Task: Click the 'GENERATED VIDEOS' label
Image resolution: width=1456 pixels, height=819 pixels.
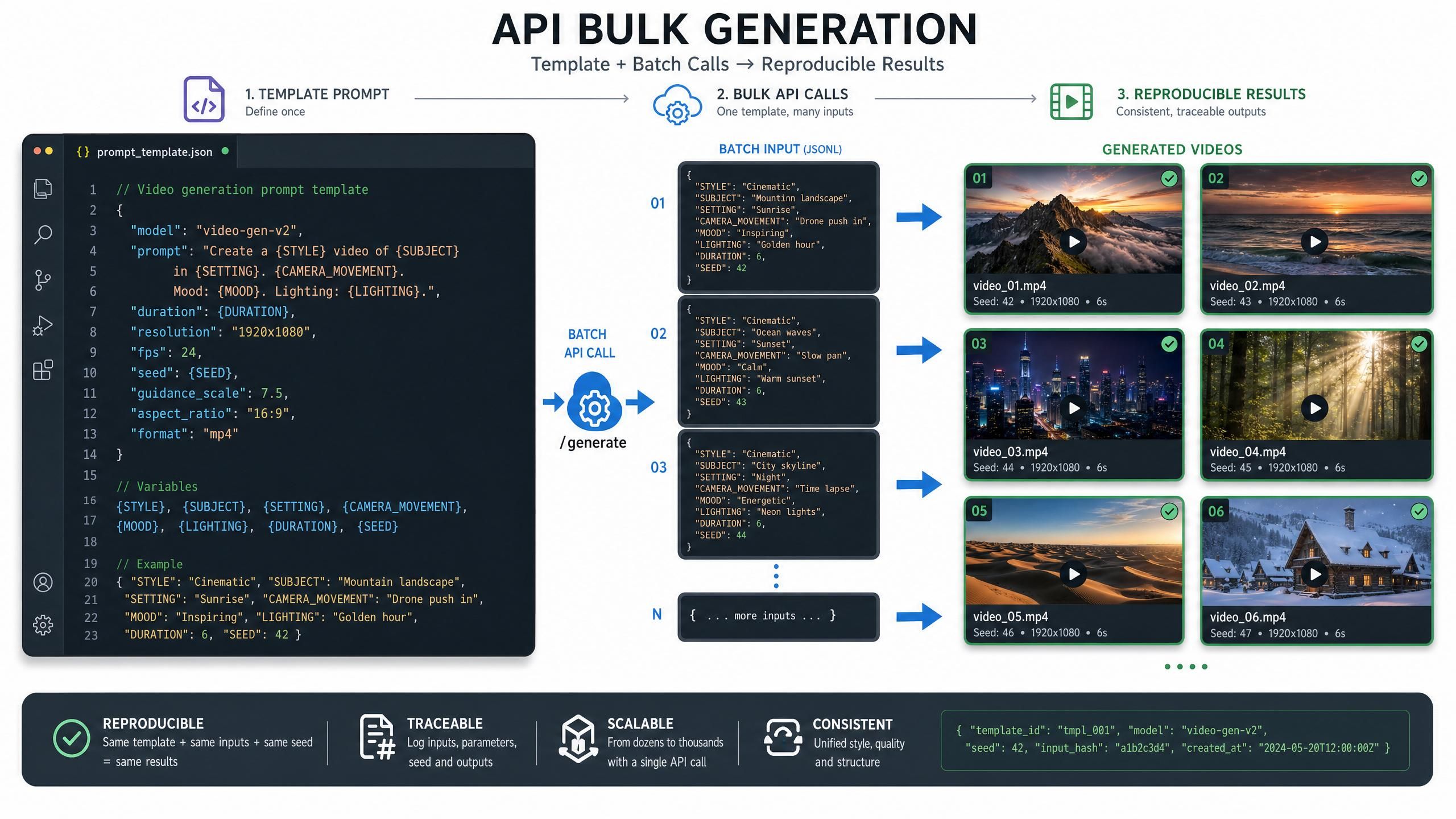Action: click(x=1172, y=150)
